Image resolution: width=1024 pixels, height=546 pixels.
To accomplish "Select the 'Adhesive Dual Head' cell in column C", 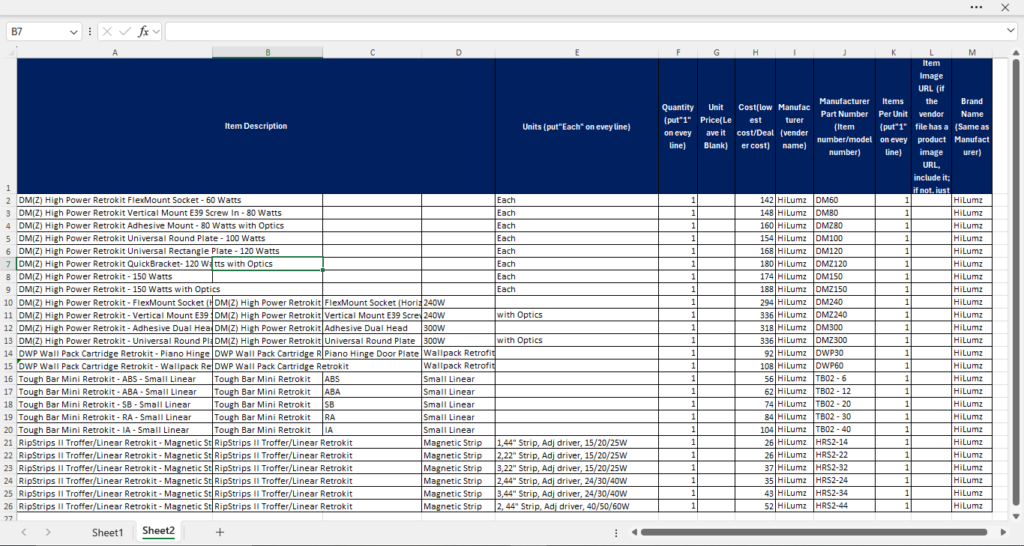I will point(372,328).
